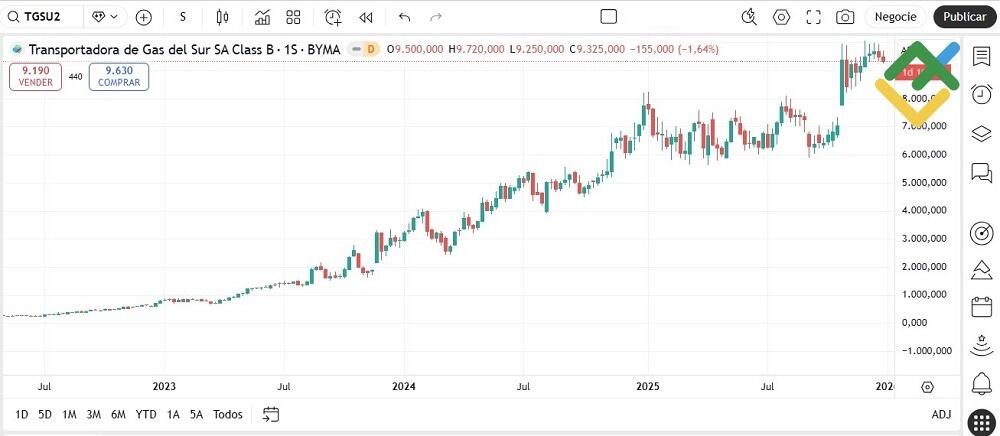Start bar replay with the rewind icon
Viewport: 1000px width, 436px height.
tap(365, 17)
